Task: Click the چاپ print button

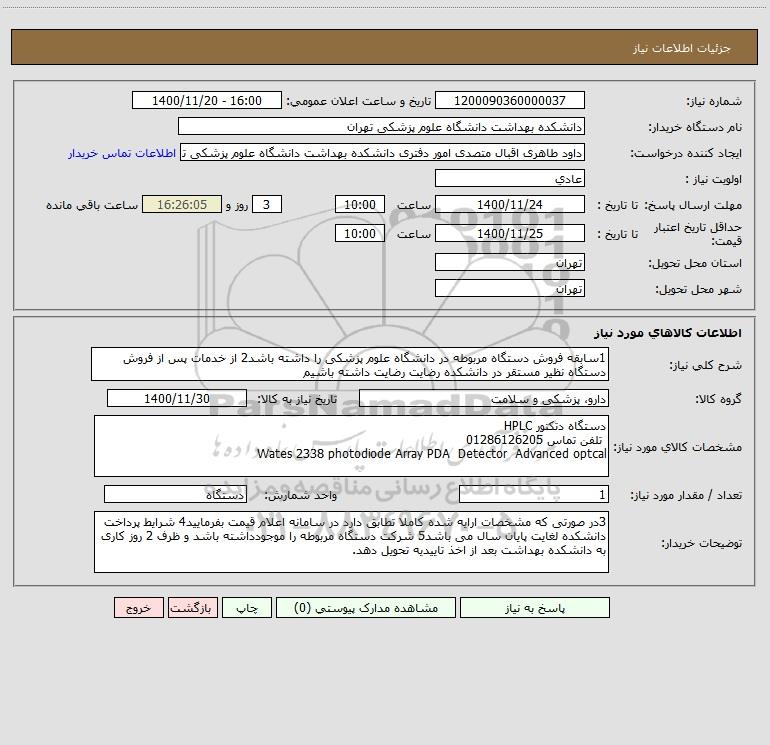Action: pyautogui.click(x=247, y=608)
